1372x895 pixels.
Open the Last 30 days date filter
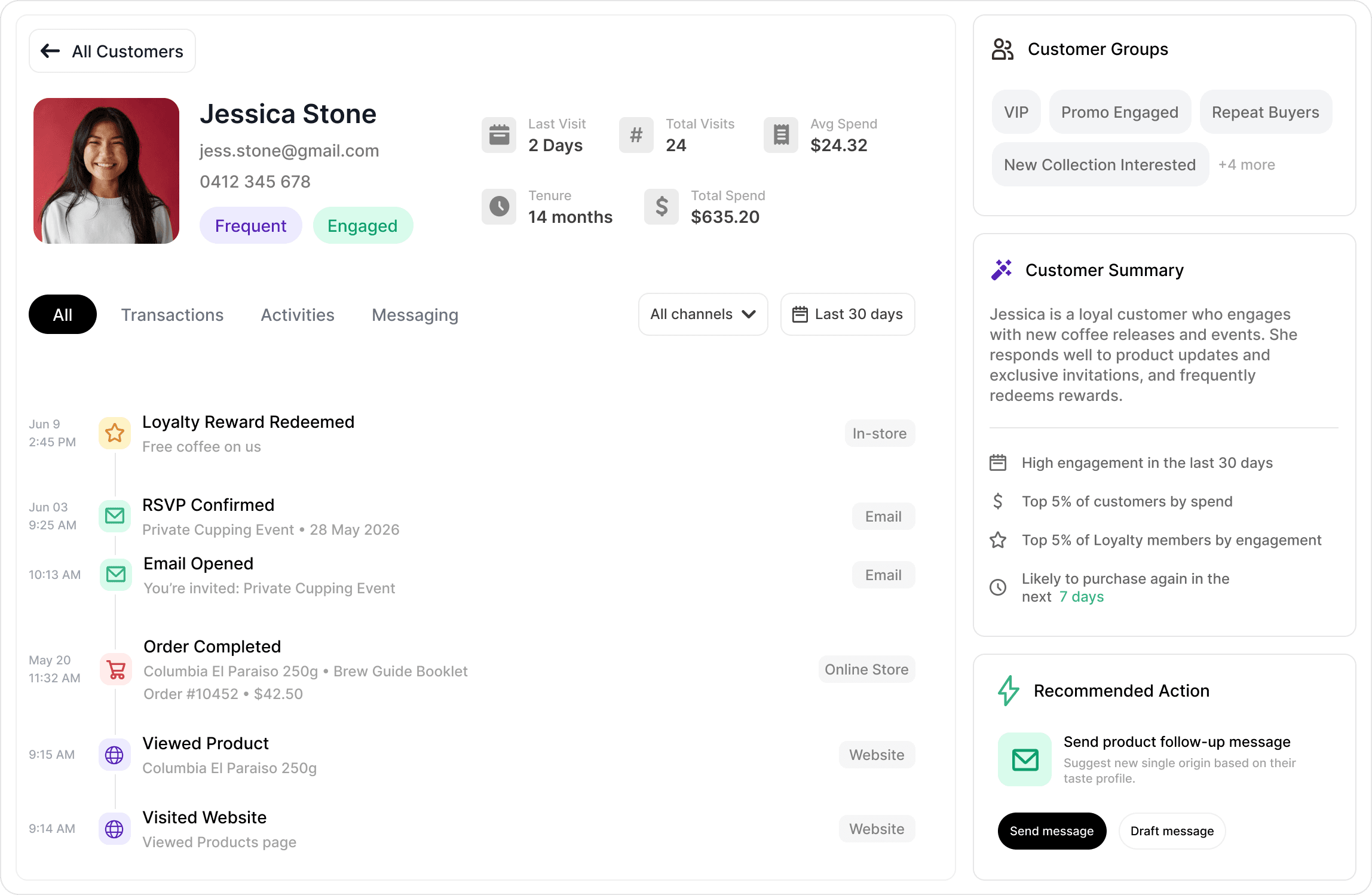click(x=847, y=314)
